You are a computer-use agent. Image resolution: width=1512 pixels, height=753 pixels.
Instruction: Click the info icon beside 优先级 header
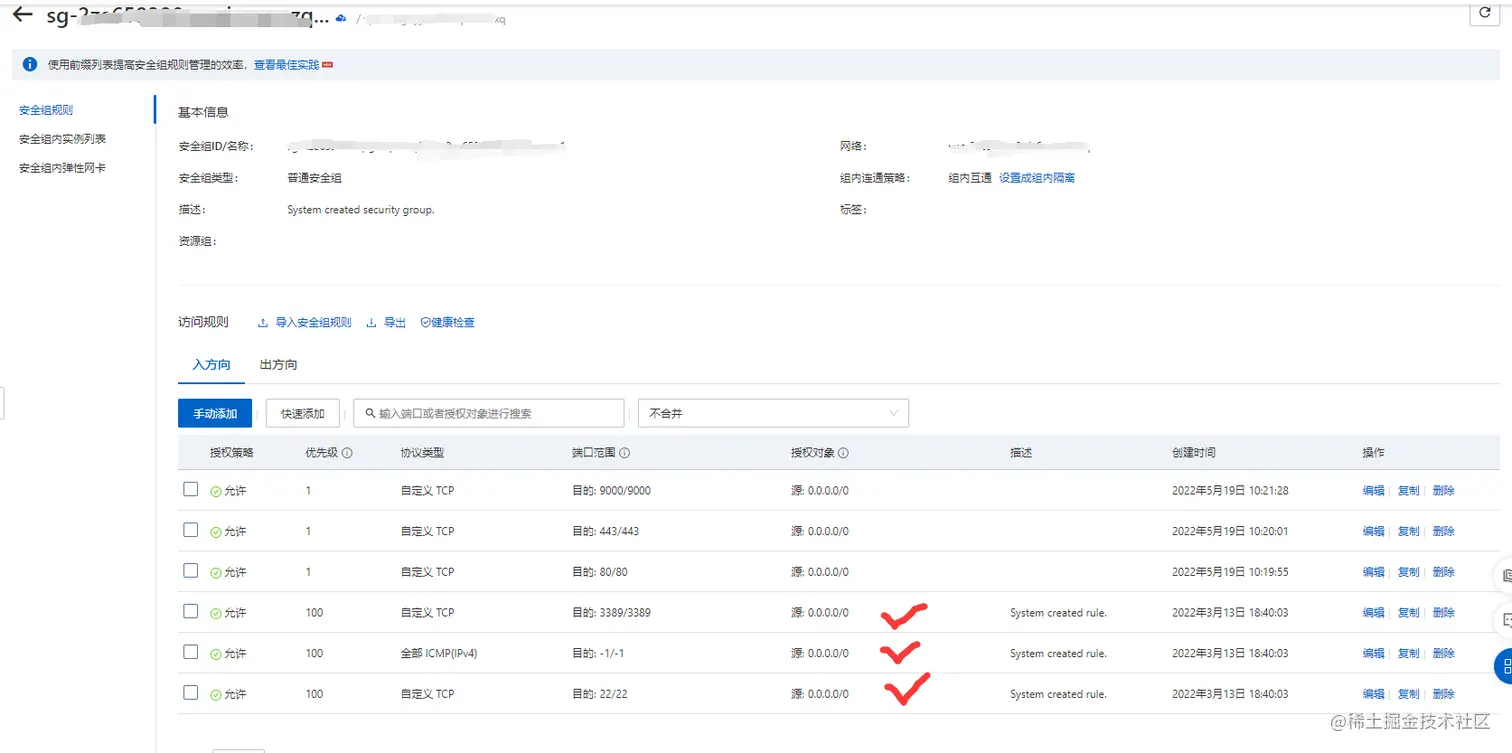pyautogui.click(x=347, y=453)
